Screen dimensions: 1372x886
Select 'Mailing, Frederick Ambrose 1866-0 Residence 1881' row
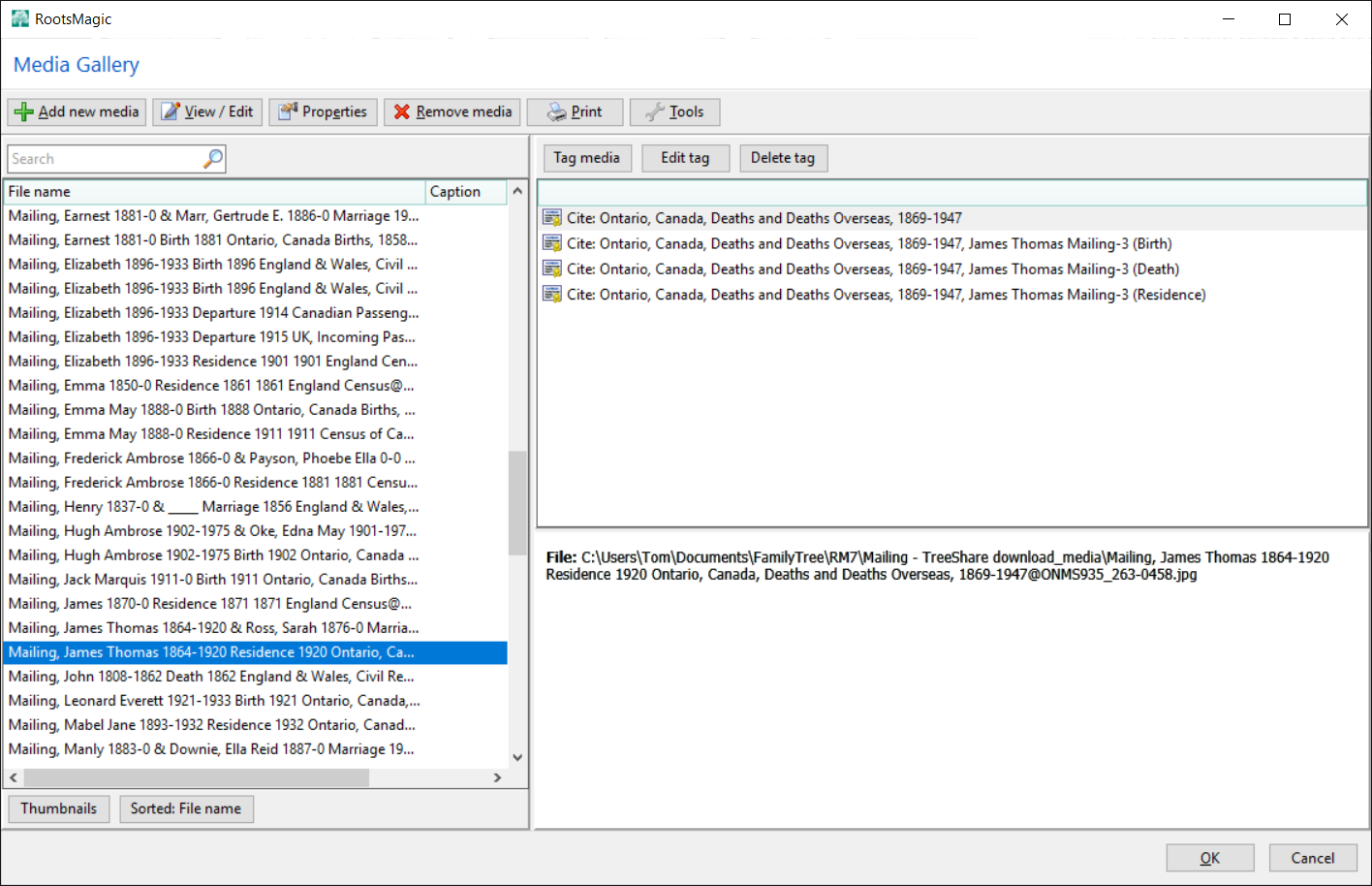(x=255, y=483)
